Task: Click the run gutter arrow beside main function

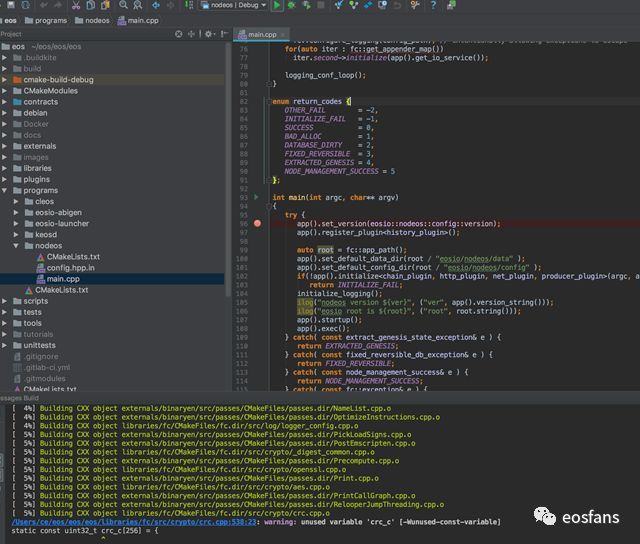Action: 256,197
